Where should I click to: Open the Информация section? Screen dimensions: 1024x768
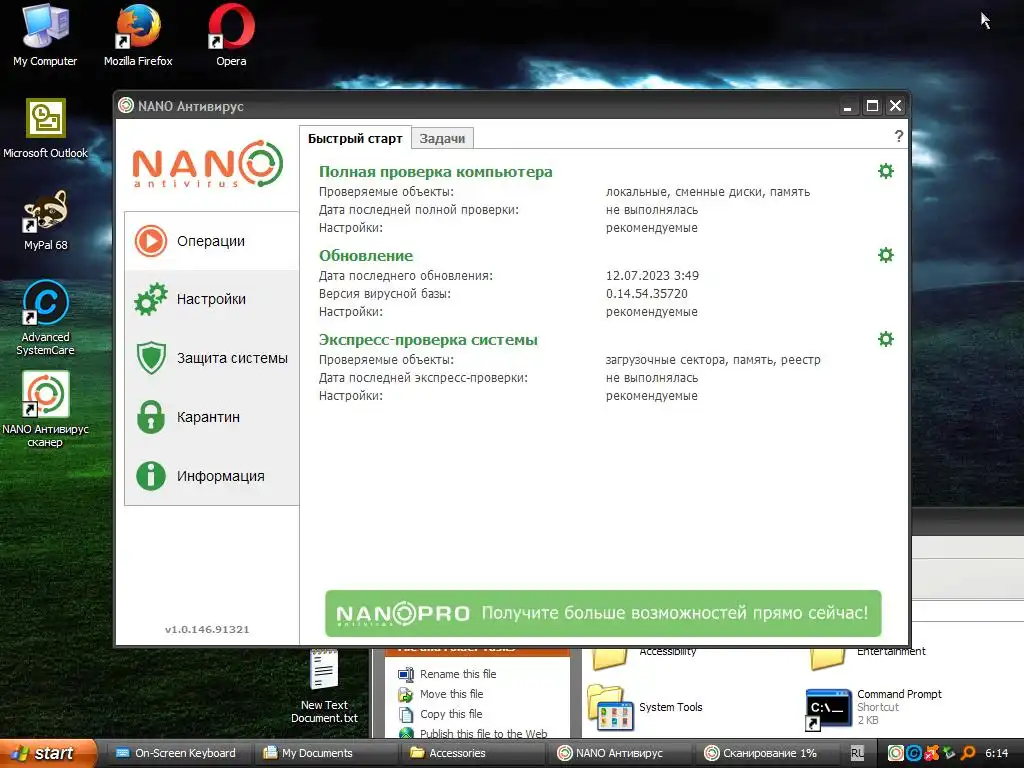(212, 475)
